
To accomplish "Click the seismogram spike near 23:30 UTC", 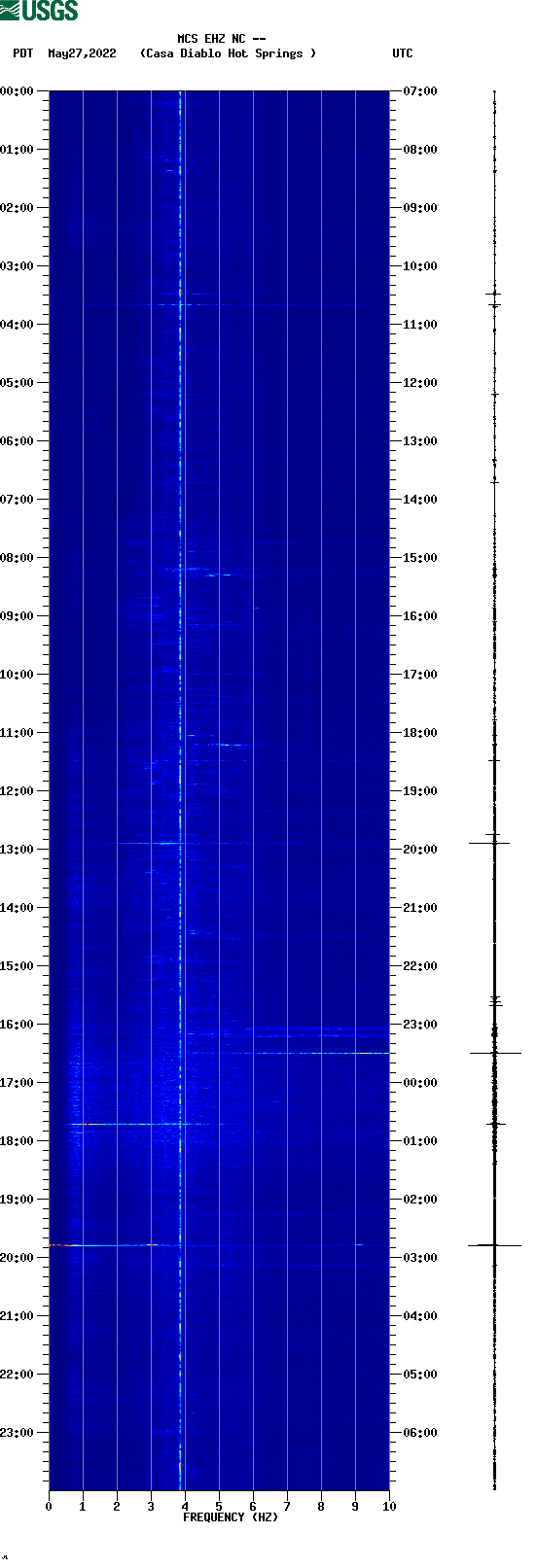I will coord(495,1053).
